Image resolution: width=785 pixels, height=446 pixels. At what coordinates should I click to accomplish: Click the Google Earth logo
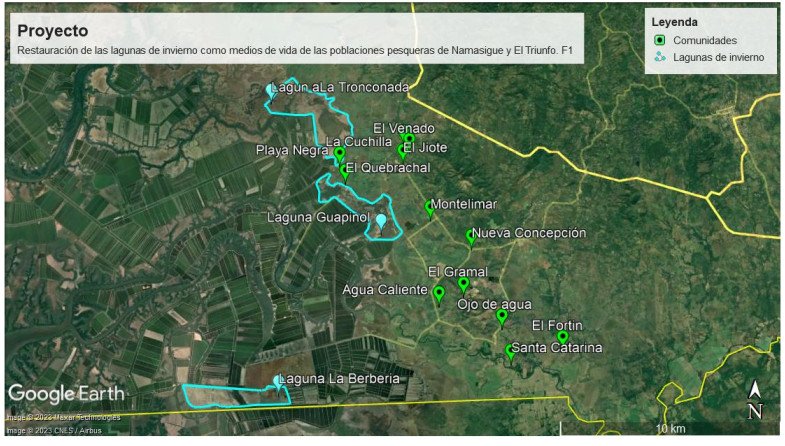point(66,393)
